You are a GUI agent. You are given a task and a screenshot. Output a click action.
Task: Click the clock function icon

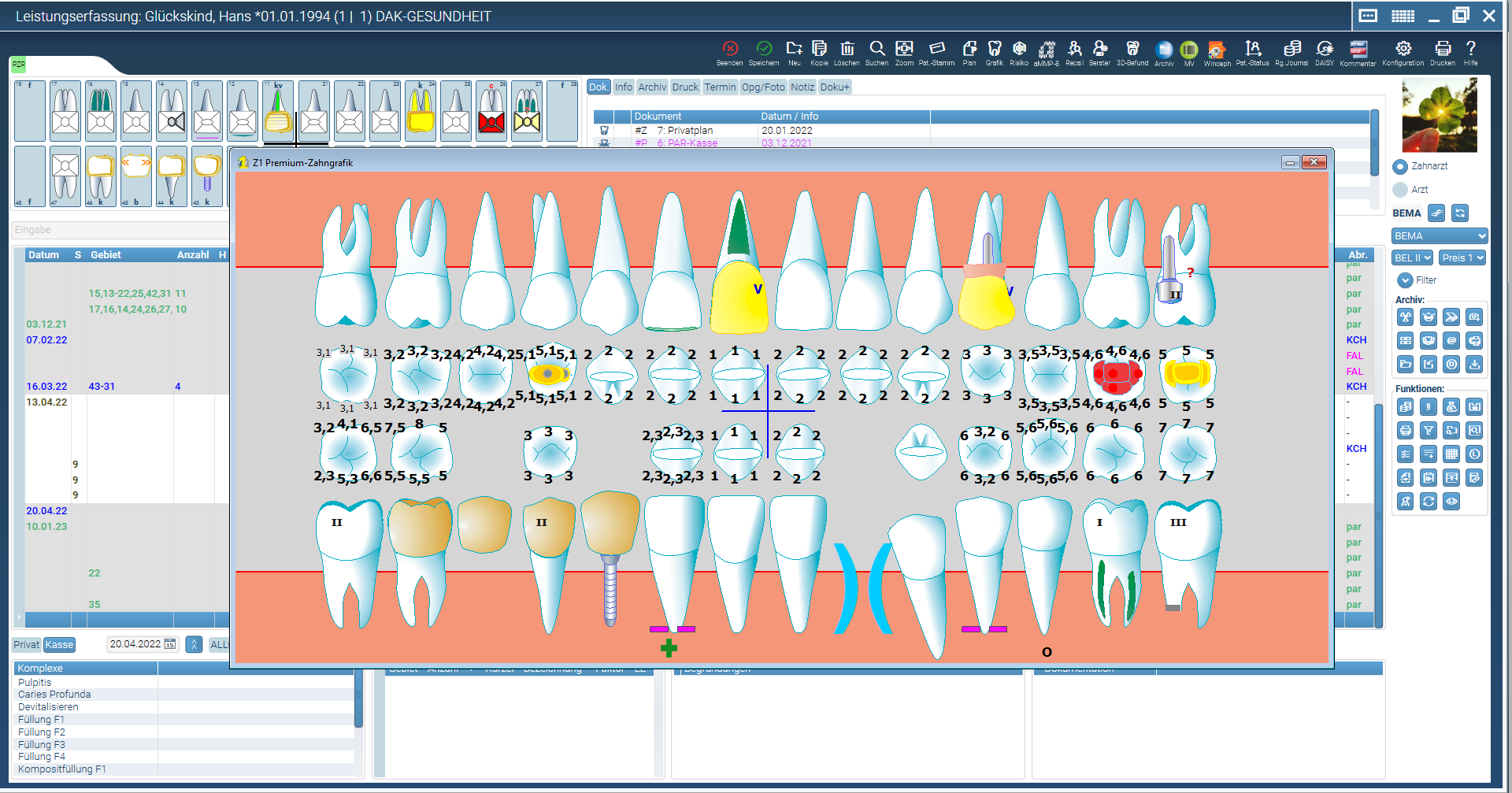1474,454
